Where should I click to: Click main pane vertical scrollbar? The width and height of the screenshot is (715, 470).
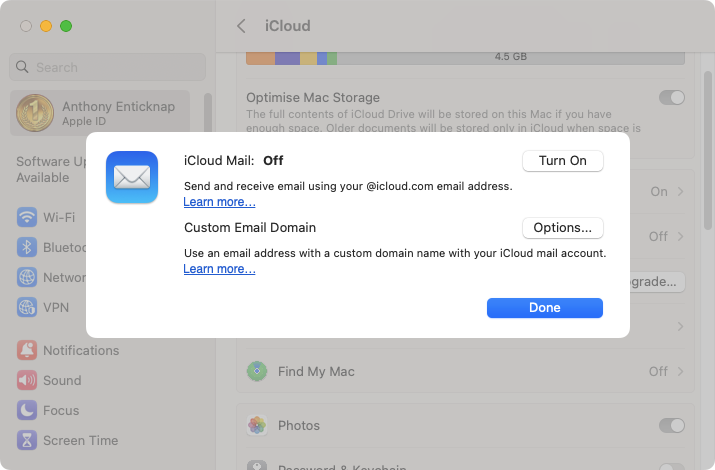point(707,150)
